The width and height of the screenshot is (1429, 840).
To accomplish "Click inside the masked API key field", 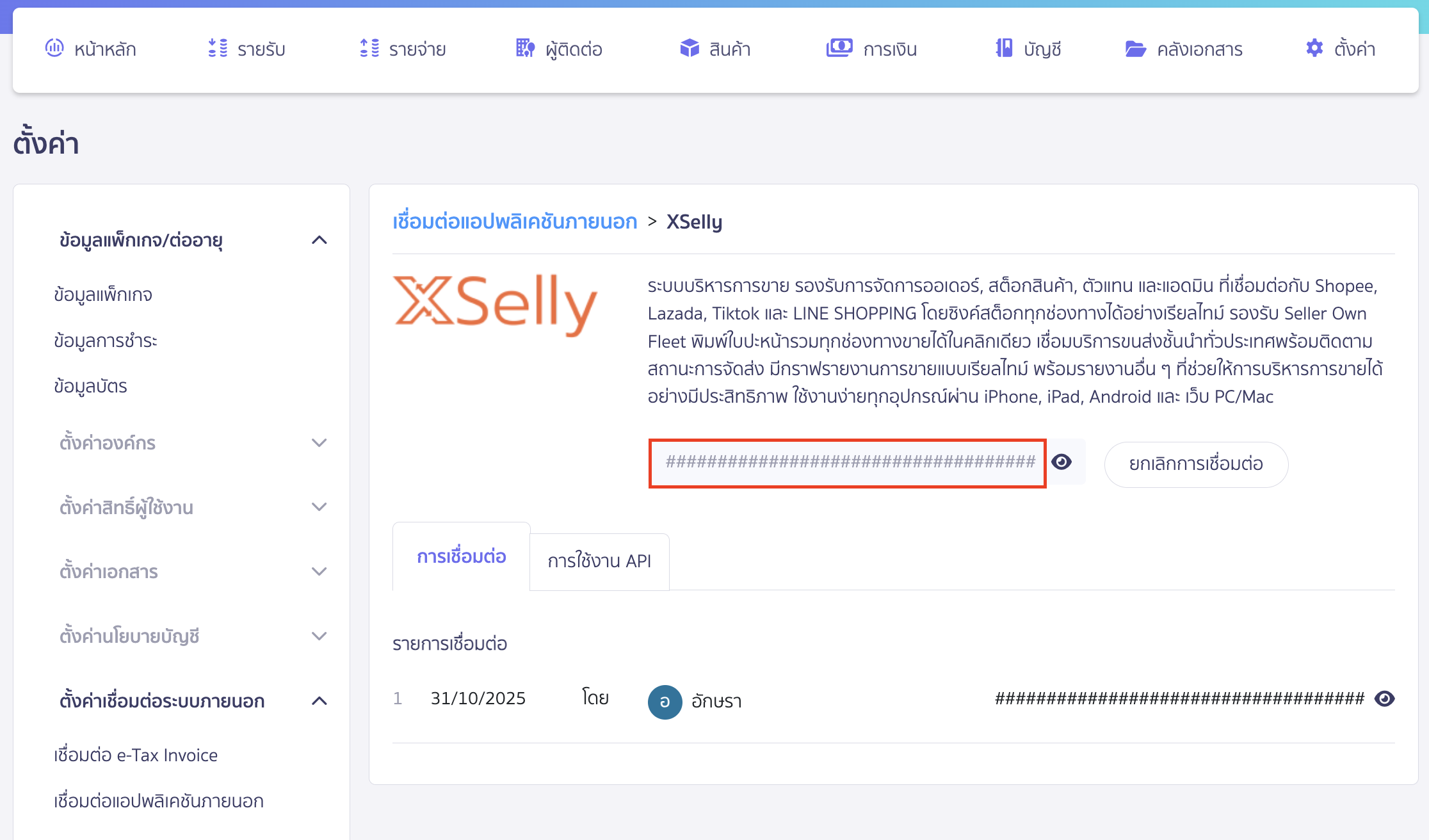I will pos(848,462).
